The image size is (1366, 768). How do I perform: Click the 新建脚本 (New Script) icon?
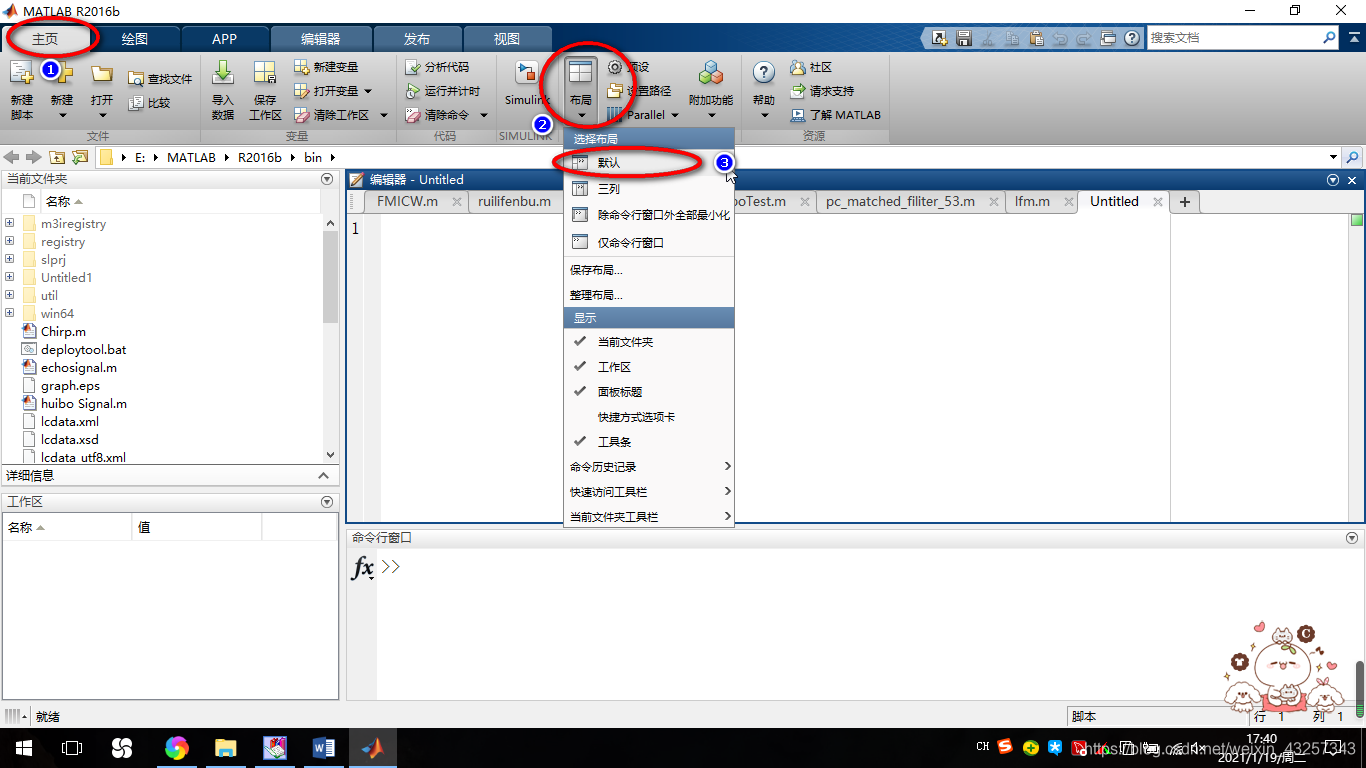click(x=21, y=73)
